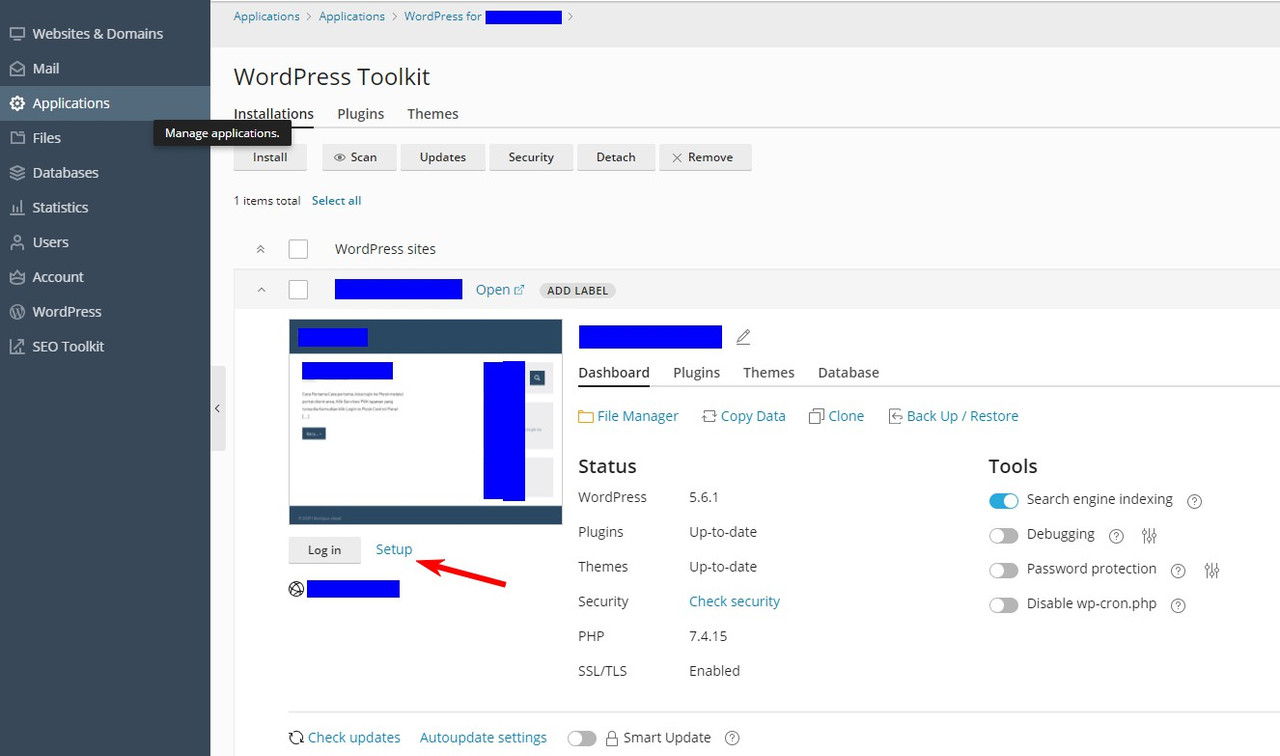Open the Statistics section label
1280x756 pixels.
(x=60, y=208)
